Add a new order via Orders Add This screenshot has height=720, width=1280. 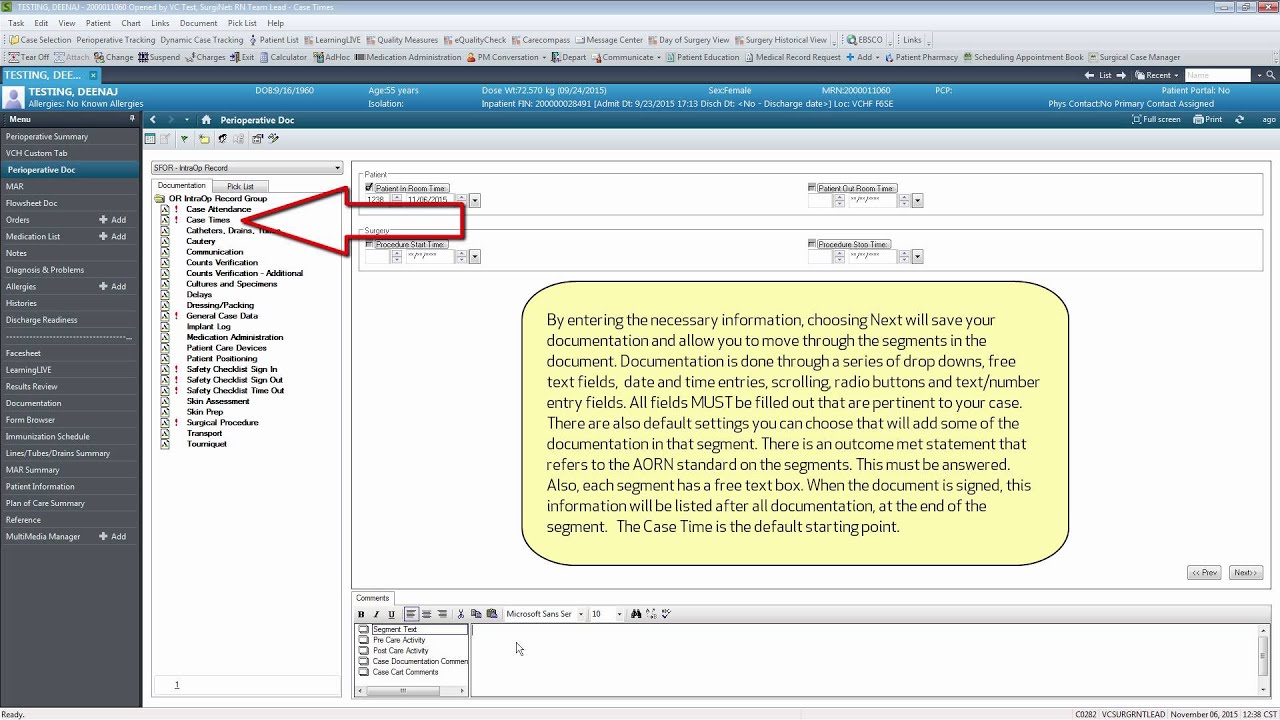pyautogui.click(x=112, y=220)
